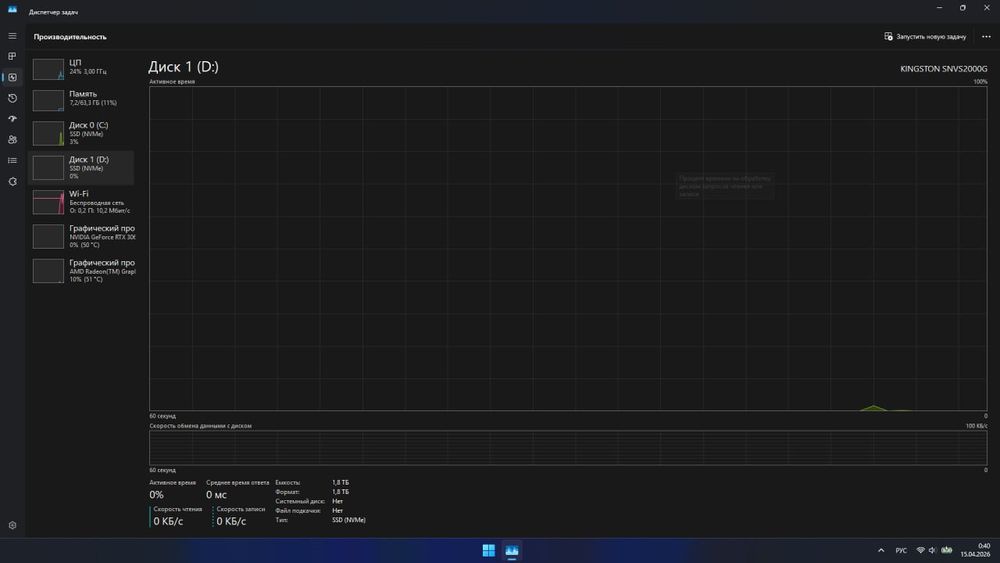The height and width of the screenshot is (563, 1000).
Task: Click the РУС language indicator
Action: coord(901,550)
